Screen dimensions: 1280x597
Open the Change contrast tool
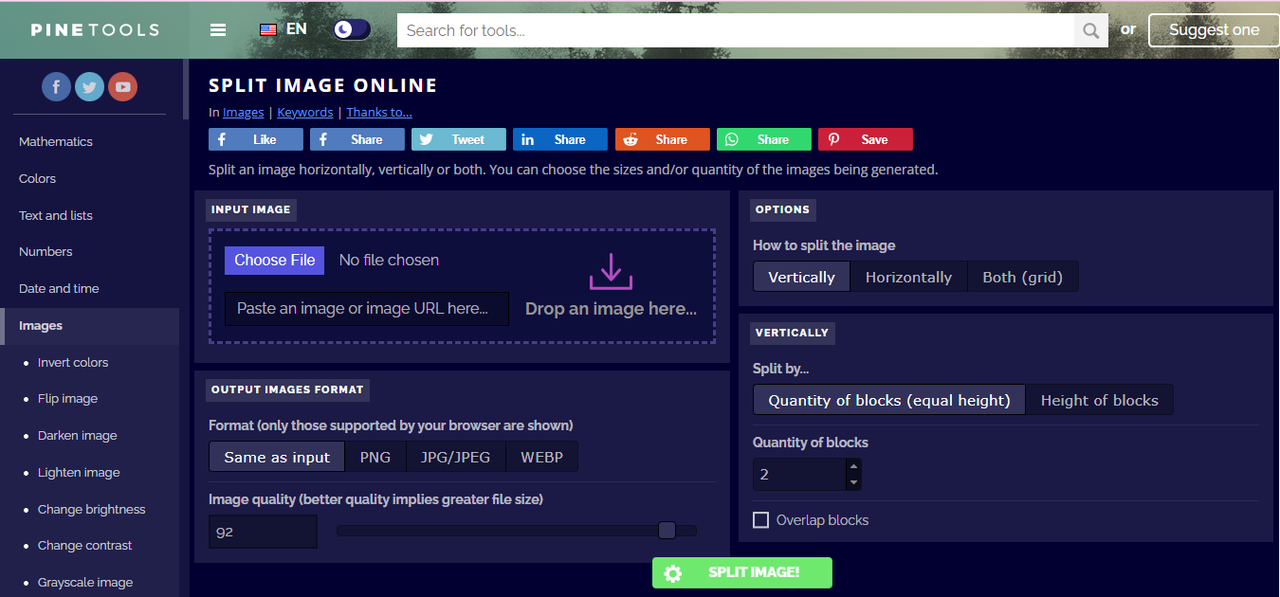85,546
